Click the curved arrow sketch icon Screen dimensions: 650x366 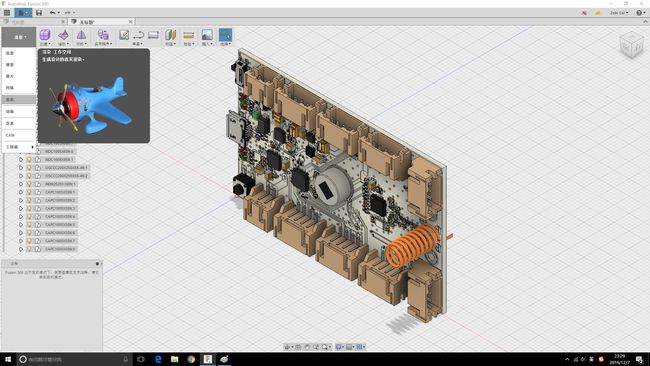point(138,35)
